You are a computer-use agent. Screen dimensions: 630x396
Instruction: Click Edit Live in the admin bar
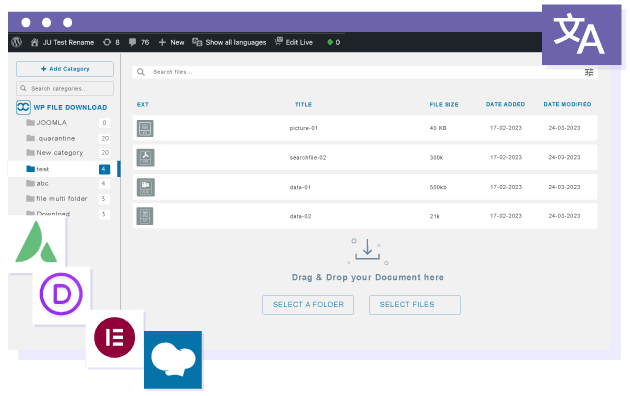point(294,42)
